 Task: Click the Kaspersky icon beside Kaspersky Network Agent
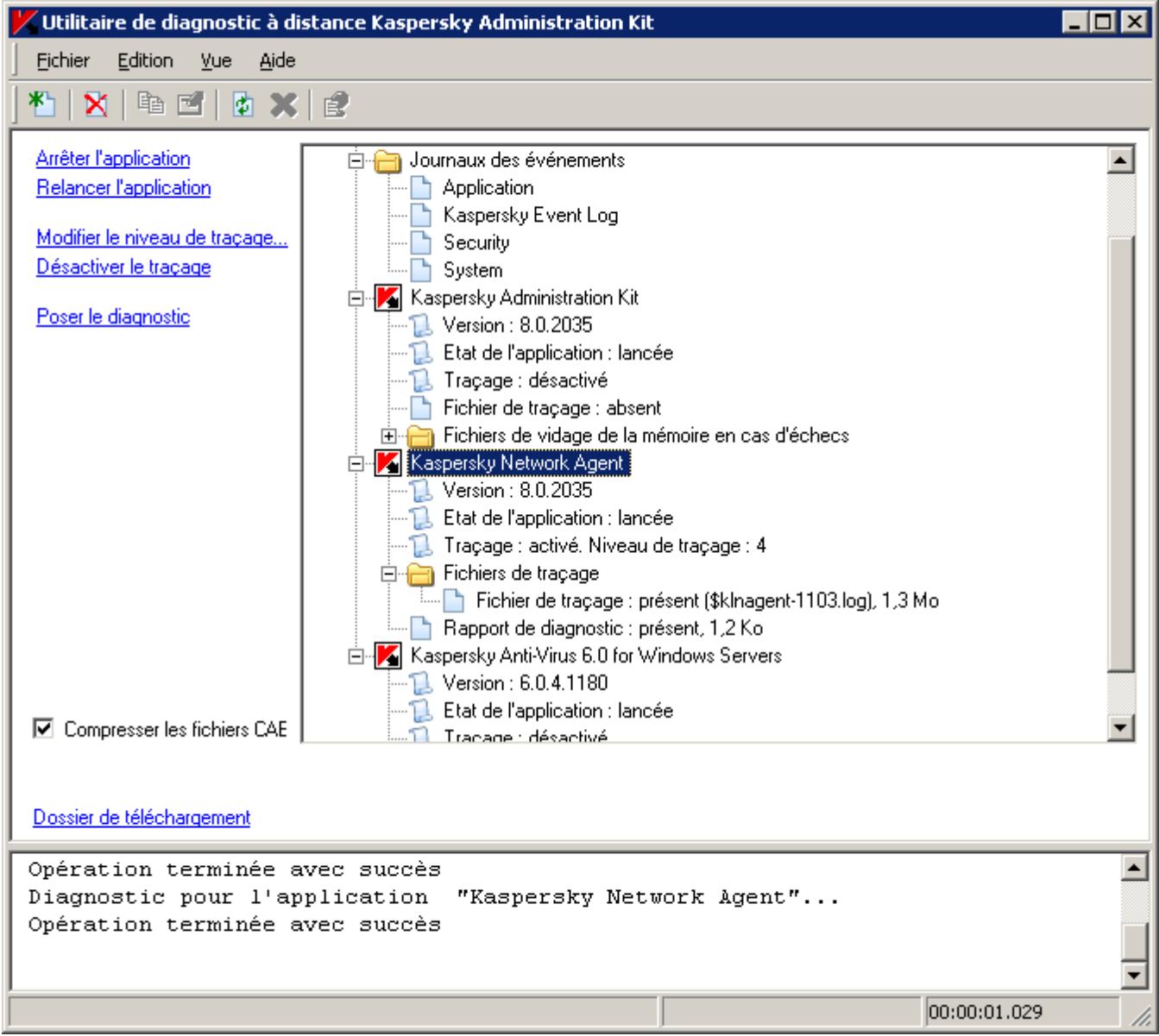[387, 464]
